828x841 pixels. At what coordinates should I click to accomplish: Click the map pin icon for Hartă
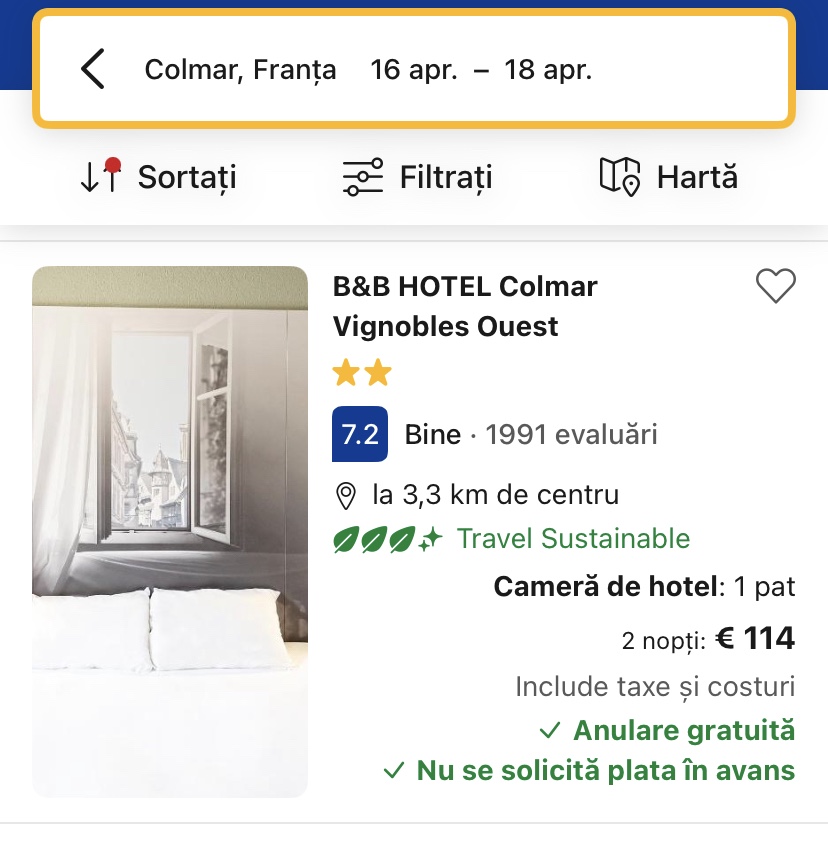620,177
